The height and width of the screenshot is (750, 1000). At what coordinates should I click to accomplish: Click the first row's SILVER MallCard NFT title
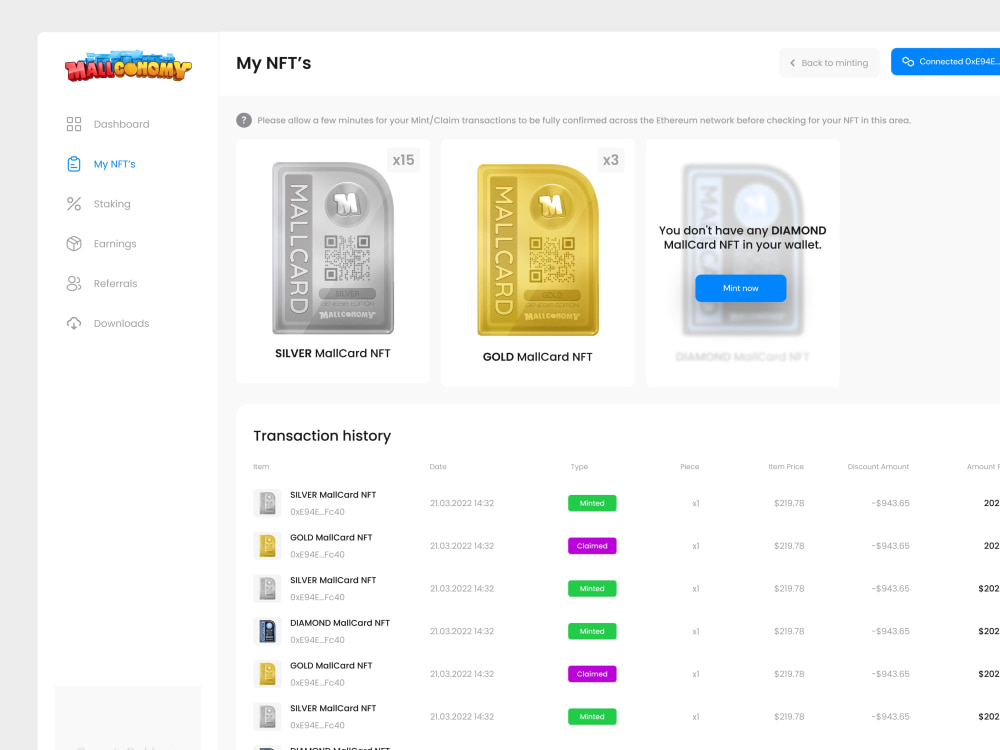click(x=333, y=495)
